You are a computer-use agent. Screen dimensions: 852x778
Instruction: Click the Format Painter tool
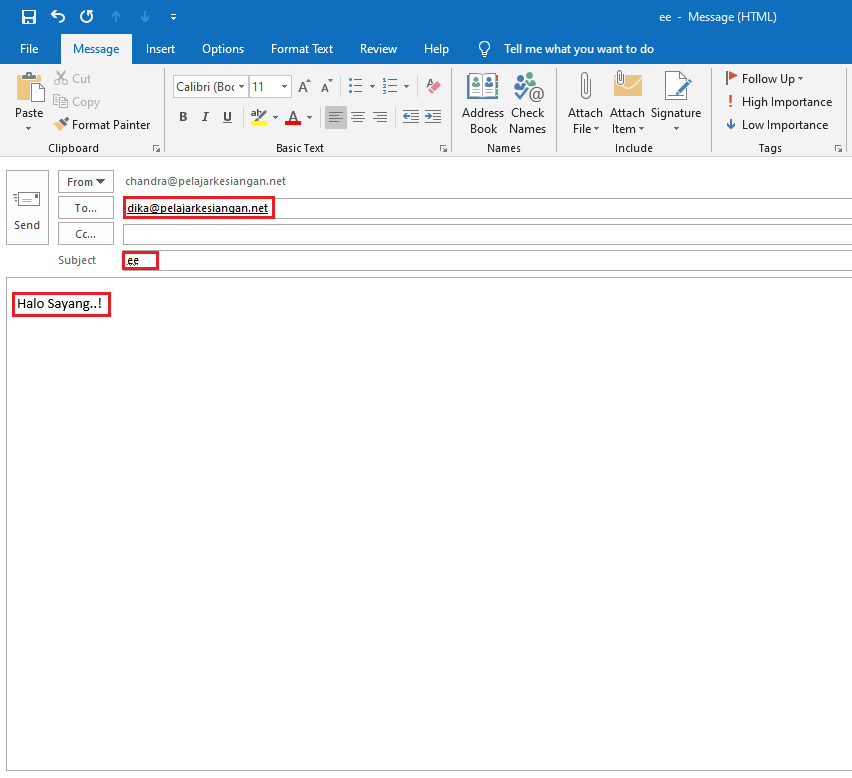coord(102,125)
